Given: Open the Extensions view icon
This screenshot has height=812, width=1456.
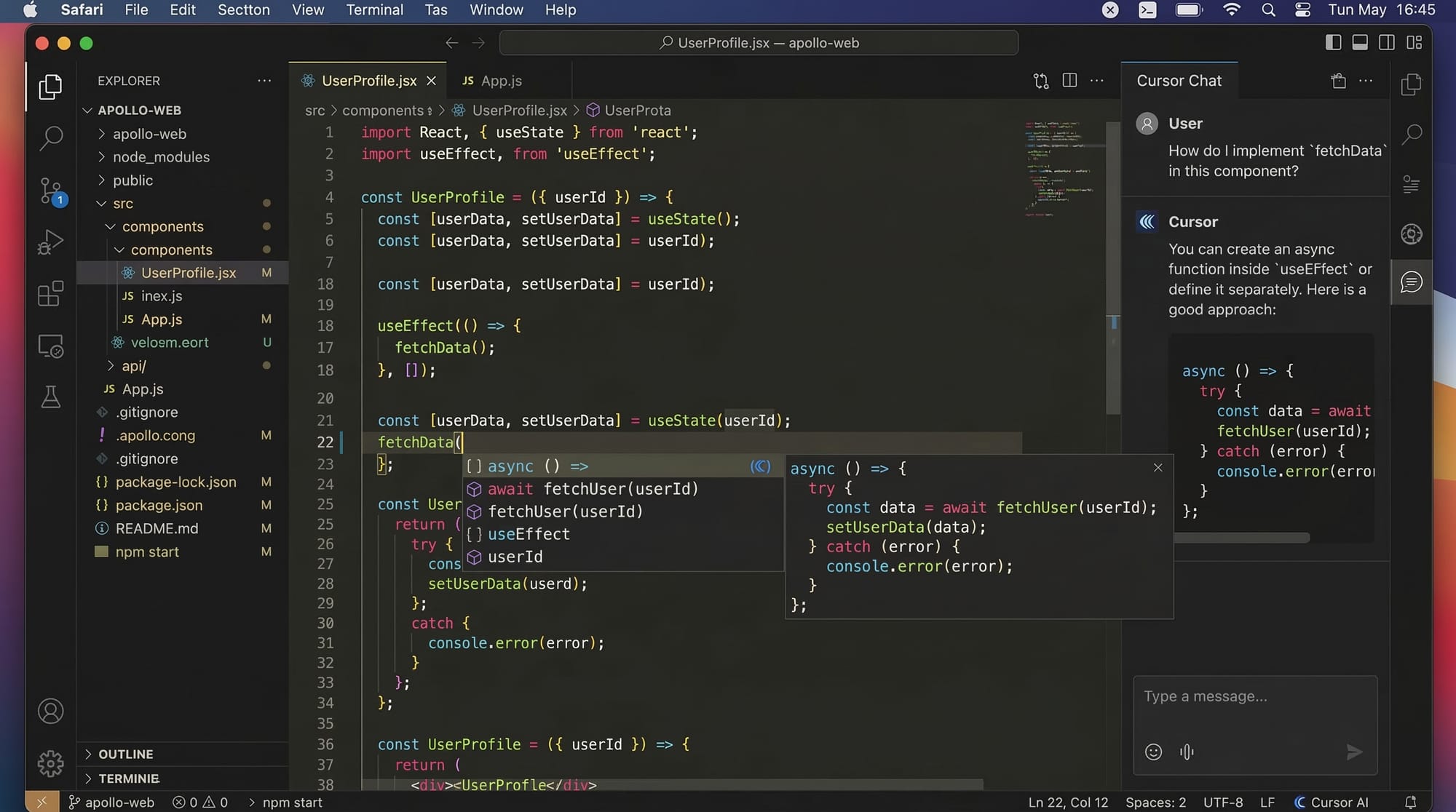Looking at the screenshot, I should pos(50,294).
